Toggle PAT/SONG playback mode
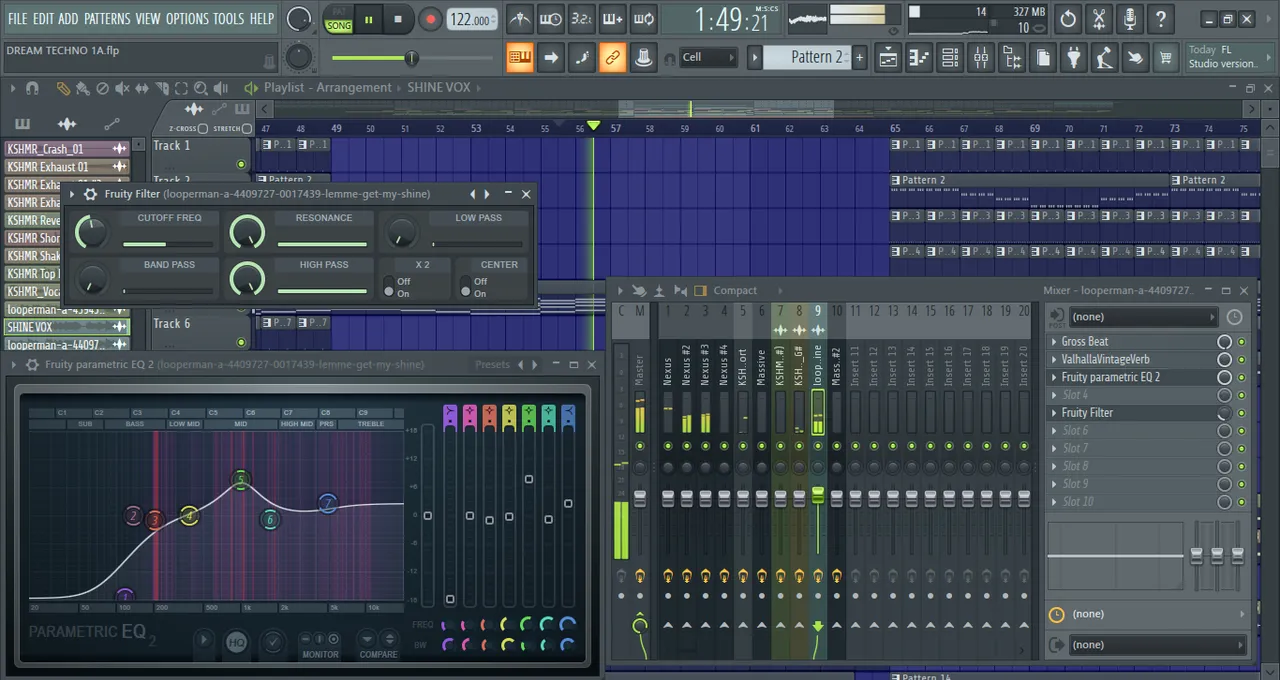Screen dimensions: 1280x680 pos(338,19)
